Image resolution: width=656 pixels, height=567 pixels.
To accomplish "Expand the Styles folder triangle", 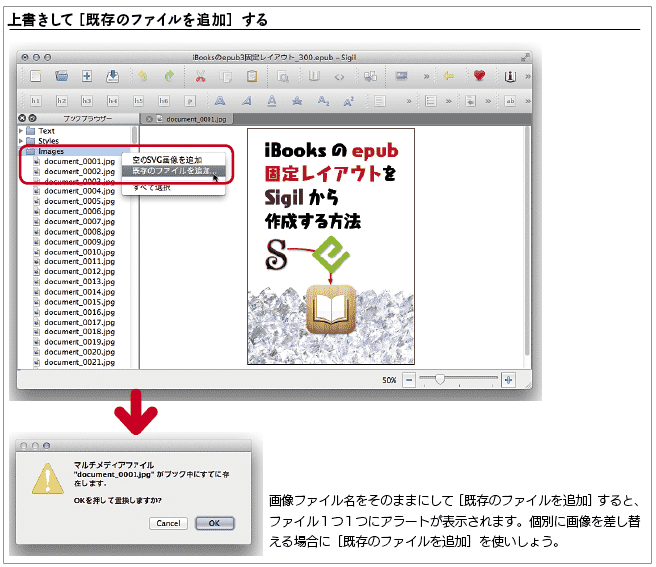I will 21,141.
